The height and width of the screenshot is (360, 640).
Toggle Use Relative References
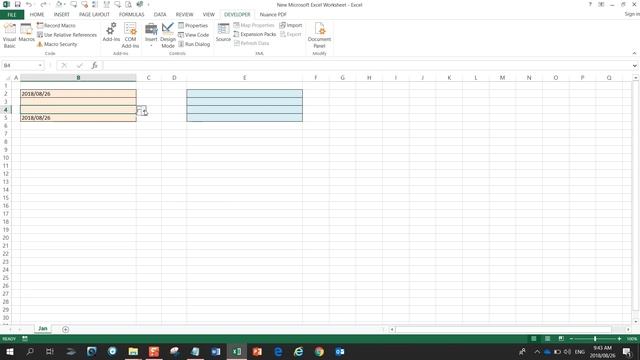pyautogui.click(x=67, y=35)
